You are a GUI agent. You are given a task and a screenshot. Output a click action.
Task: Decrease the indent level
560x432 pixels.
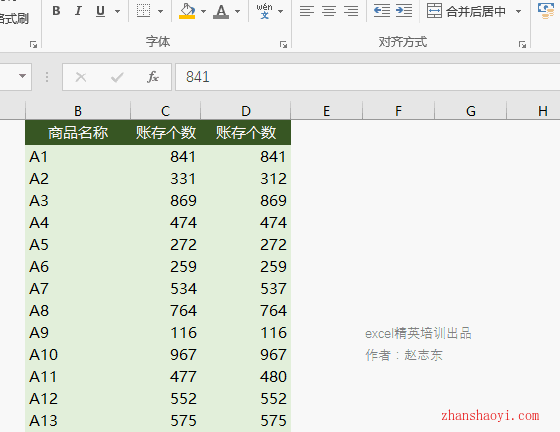381,11
